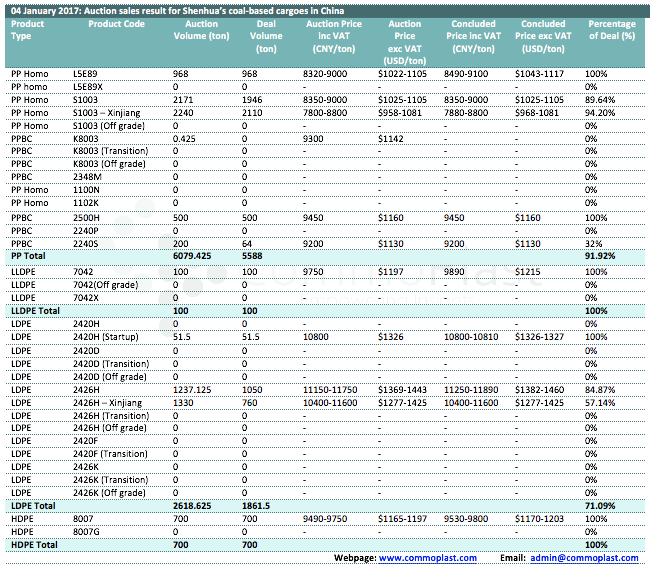650x571 pixels.
Task: Click the S1003 – Xinjiang product code
Action: pyautogui.click(x=107, y=113)
